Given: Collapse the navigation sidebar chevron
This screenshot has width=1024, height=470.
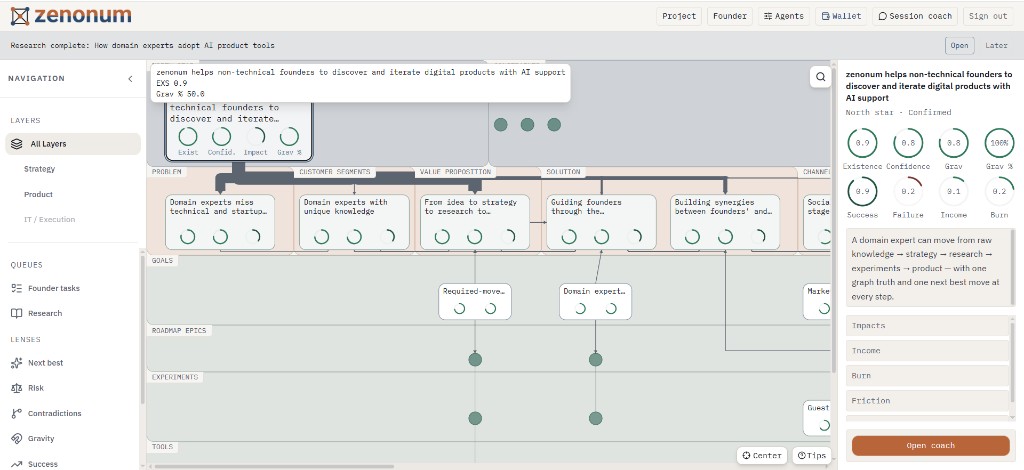Looking at the screenshot, I should 130,79.
